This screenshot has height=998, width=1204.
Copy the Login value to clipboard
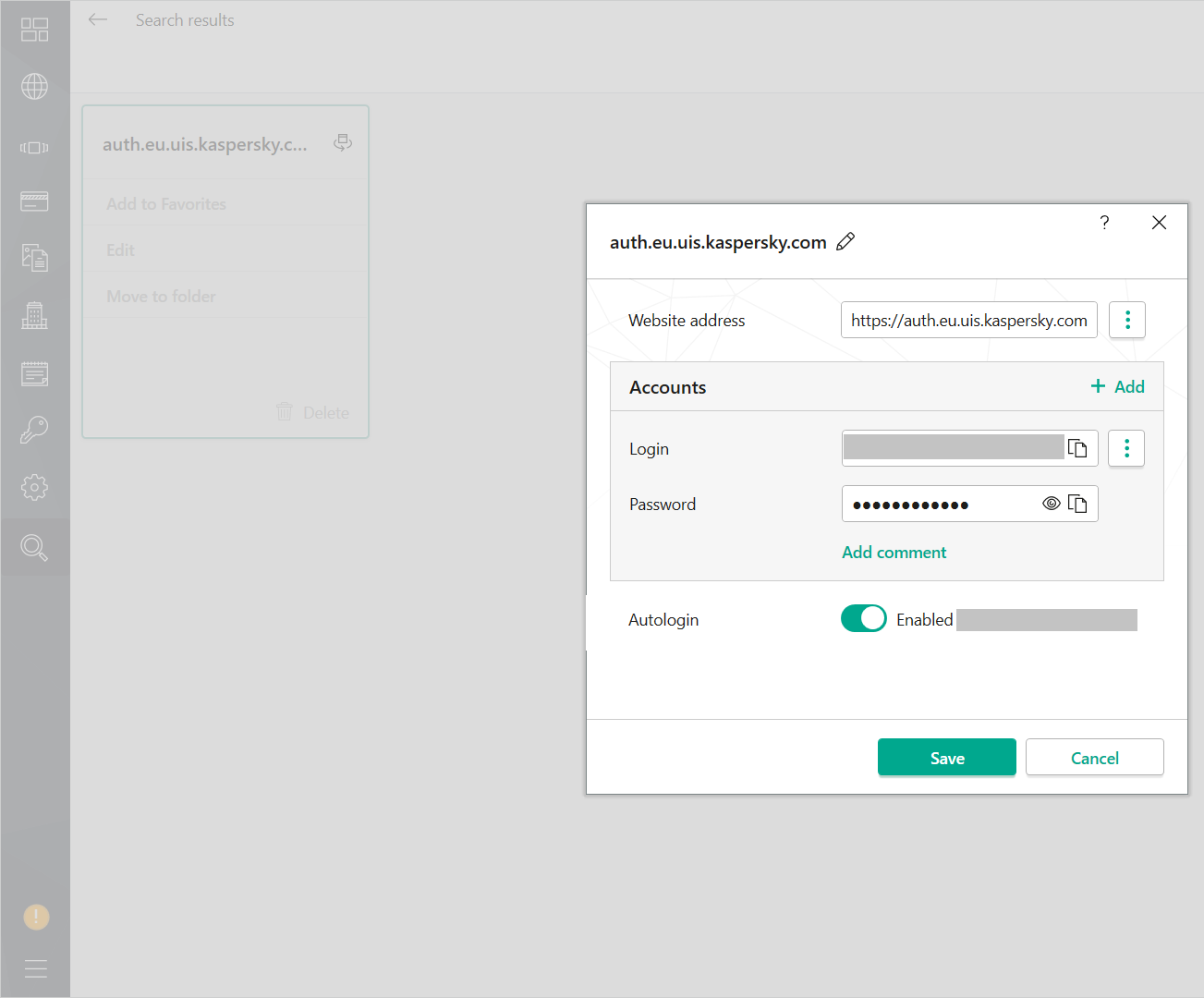pyautogui.click(x=1077, y=448)
